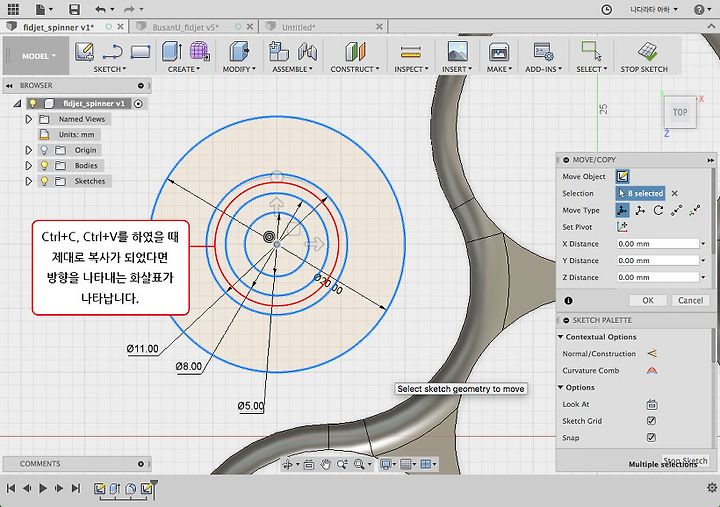Screen dimensions: 720x507
Task: Select the 3D Print make icon
Action: 499,51
